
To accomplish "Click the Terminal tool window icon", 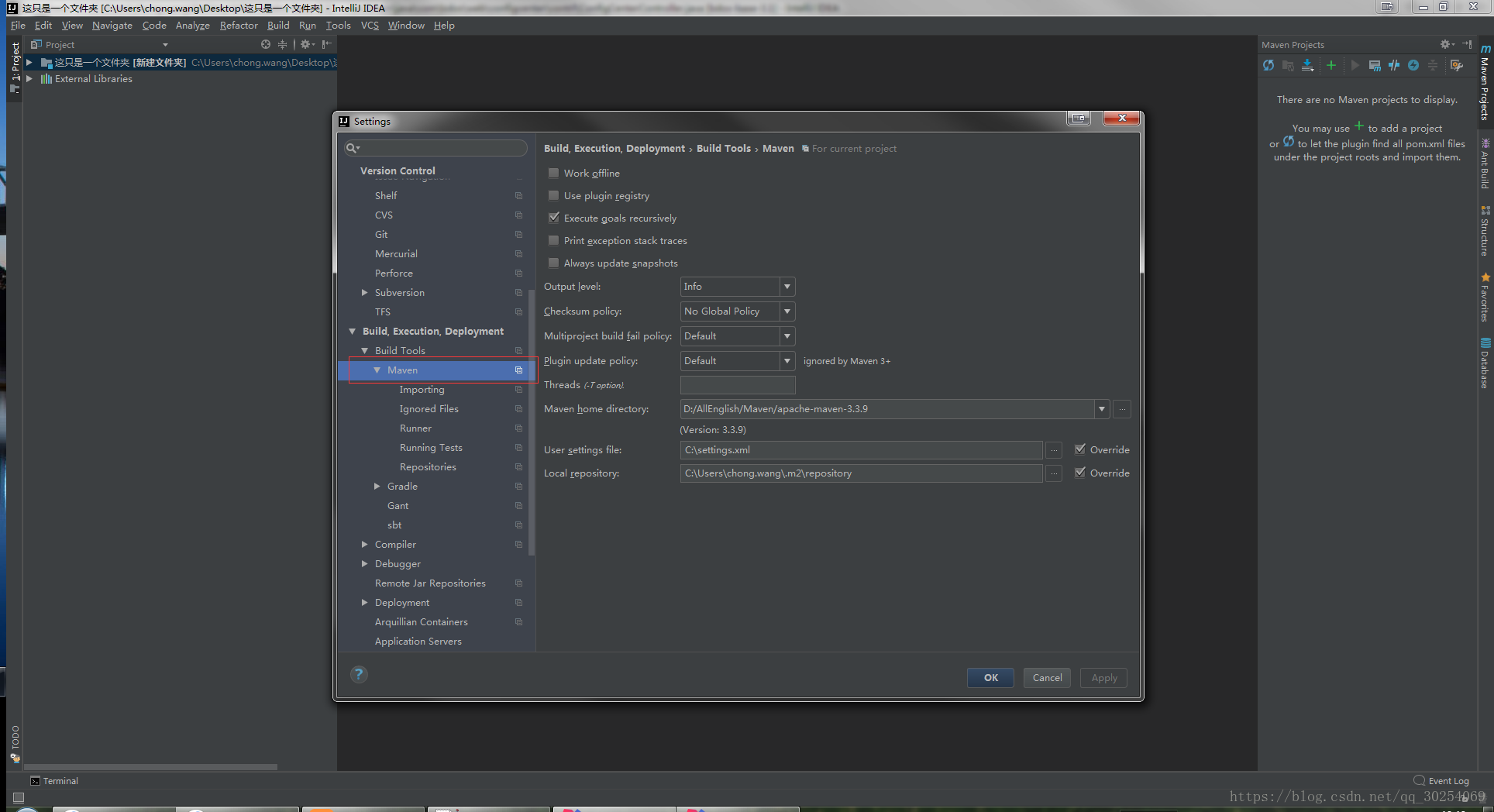I will pyautogui.click(x=35, y=780).
